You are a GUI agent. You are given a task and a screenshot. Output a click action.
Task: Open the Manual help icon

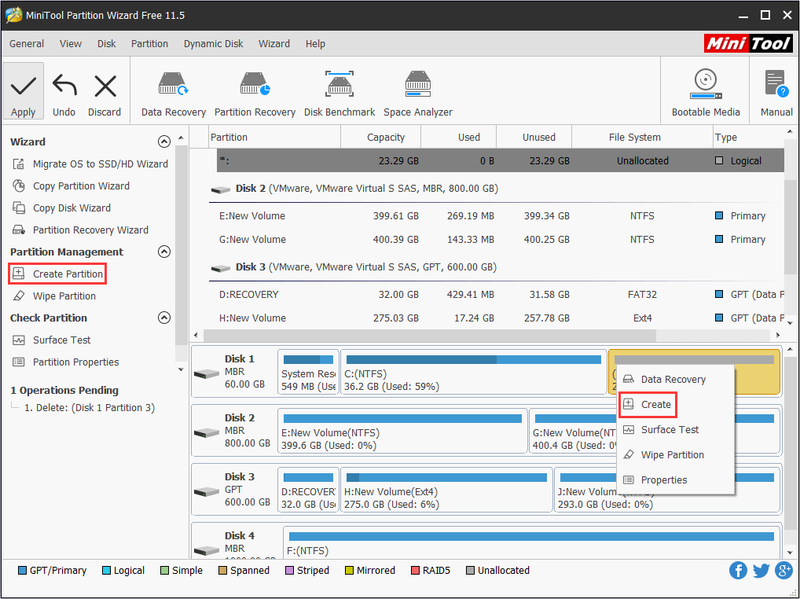(x=777, y=93)
